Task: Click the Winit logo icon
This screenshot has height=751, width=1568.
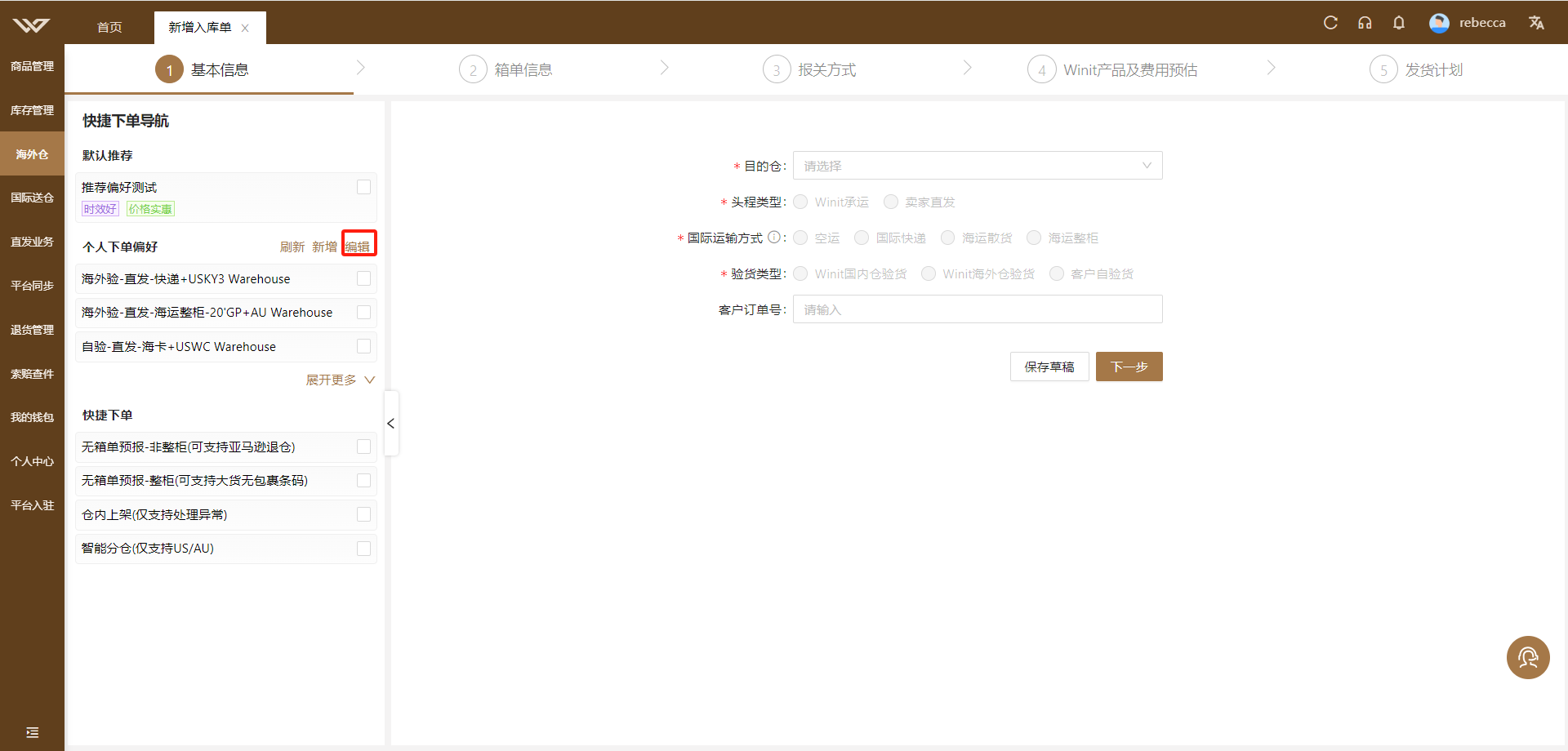Action: [31, 25]
